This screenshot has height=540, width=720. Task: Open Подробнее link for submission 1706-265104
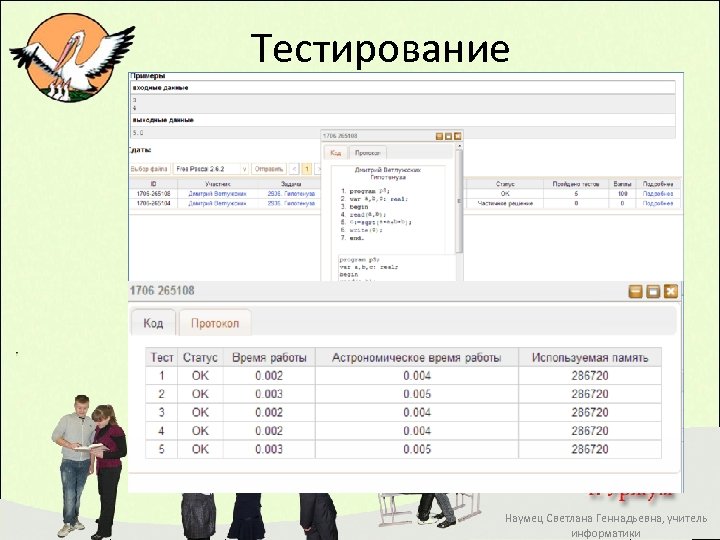point(658,203)
